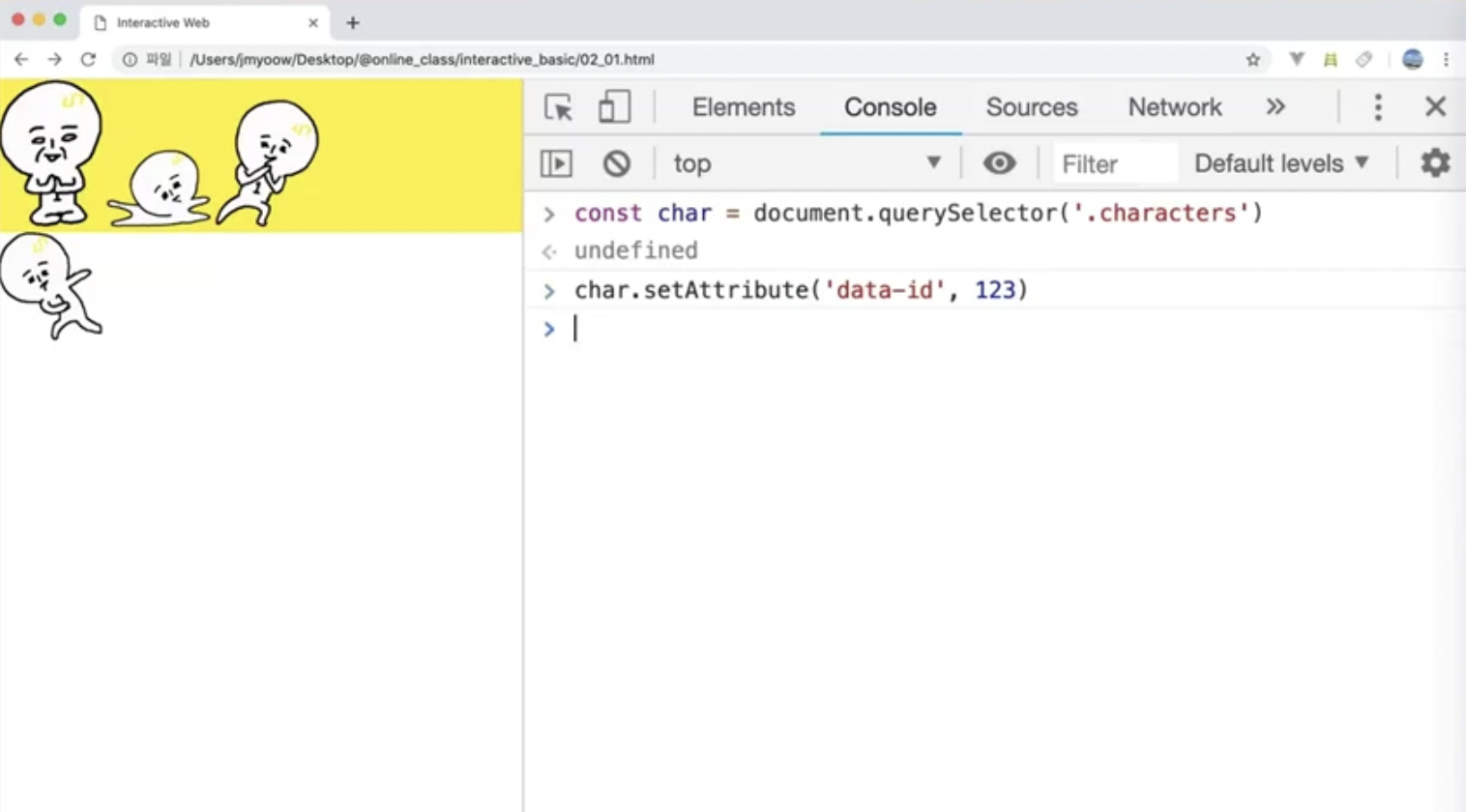Screen dimensions: 1466x812
Task: Open the Network tab
Action: pyautogui.click(x=1175, y=107)
